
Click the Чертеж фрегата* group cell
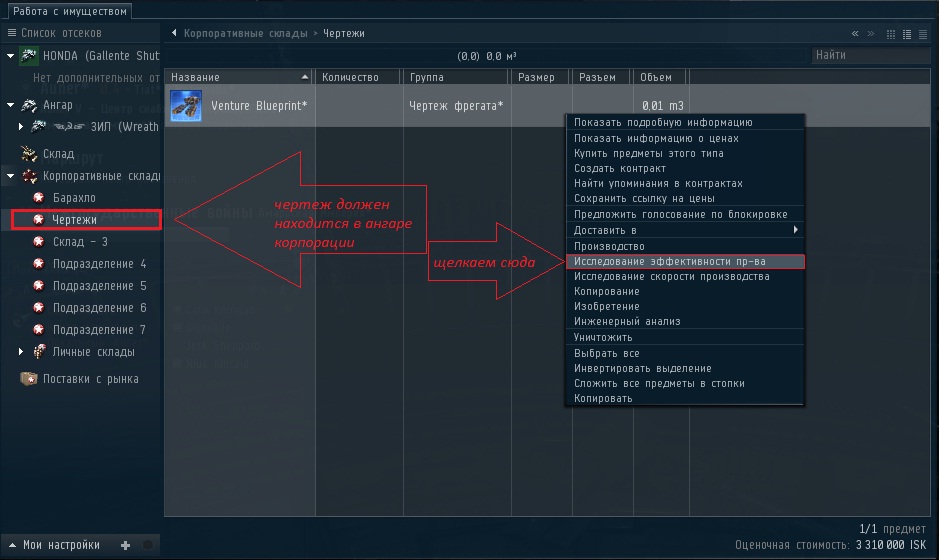[456, 105]
